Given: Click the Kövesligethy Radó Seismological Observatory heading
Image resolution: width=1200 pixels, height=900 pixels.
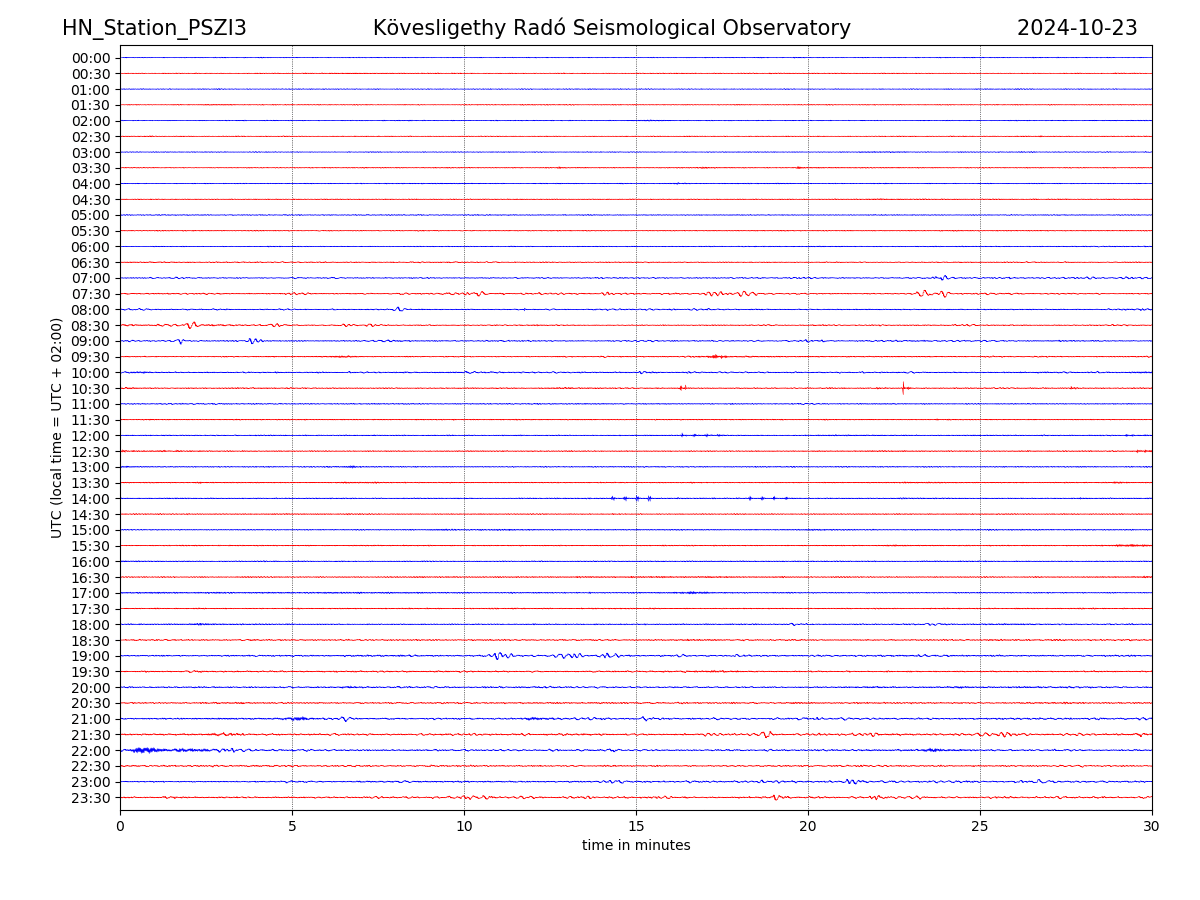Looking at the screenshot, I should (x=611, y=29).
